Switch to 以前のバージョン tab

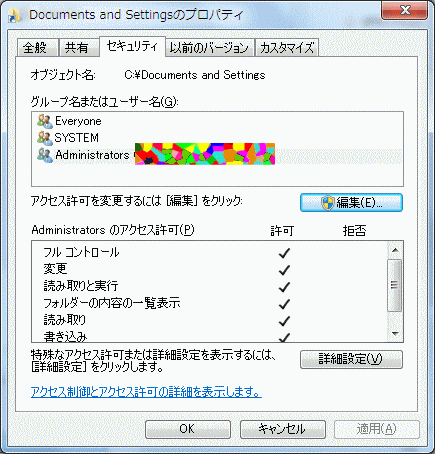[210, 48]
